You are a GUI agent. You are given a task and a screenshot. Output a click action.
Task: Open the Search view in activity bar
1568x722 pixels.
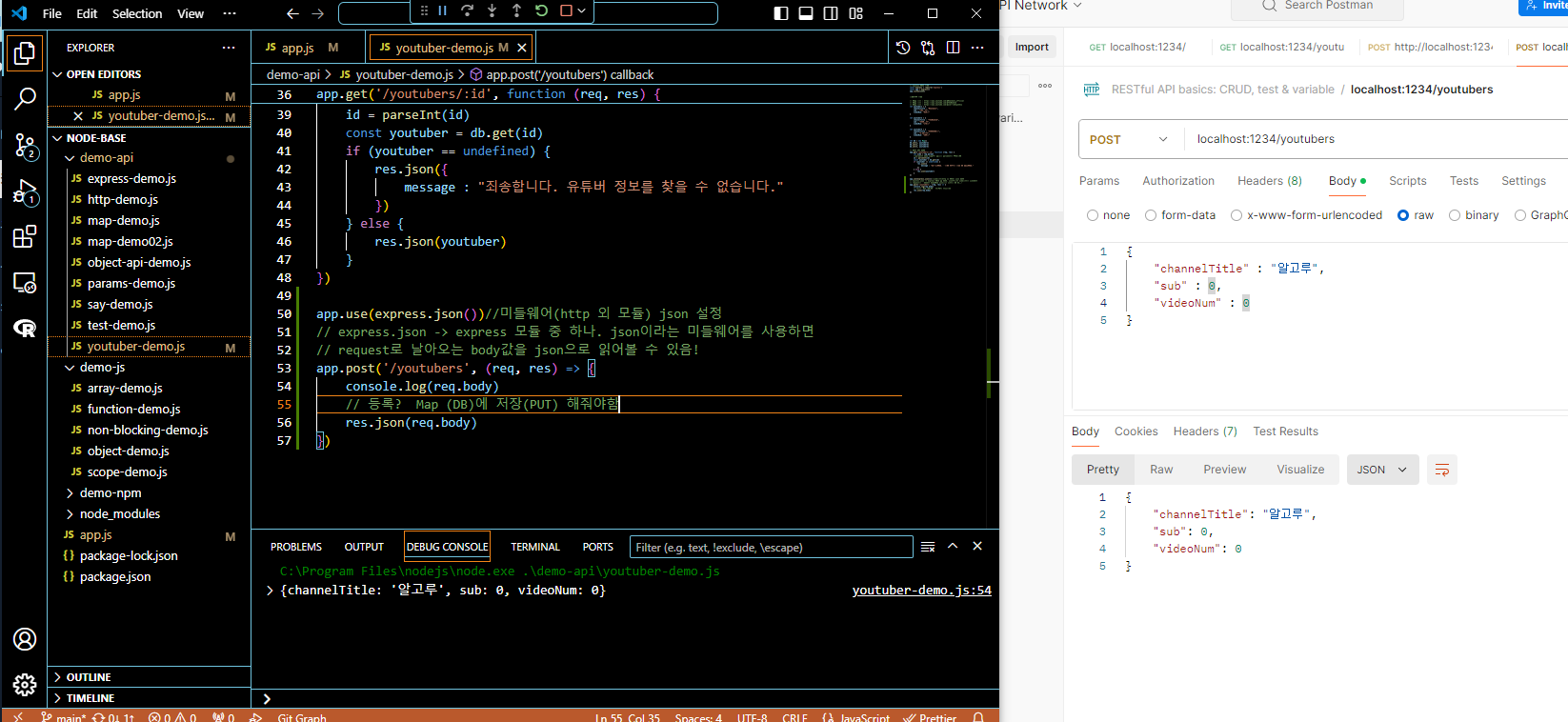pos(25,98)
